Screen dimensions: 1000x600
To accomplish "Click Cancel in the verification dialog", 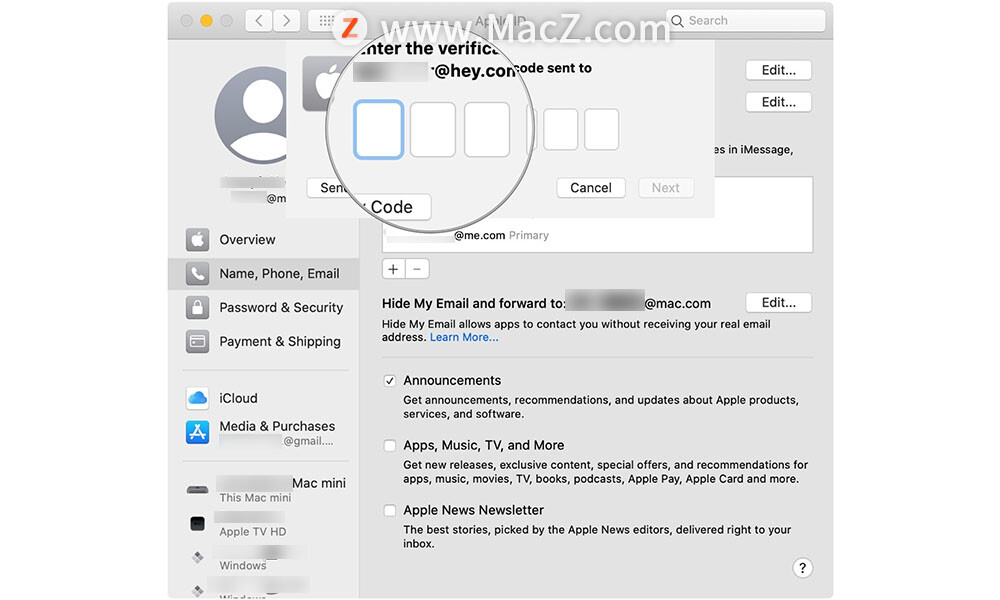I will pos(591,187).
